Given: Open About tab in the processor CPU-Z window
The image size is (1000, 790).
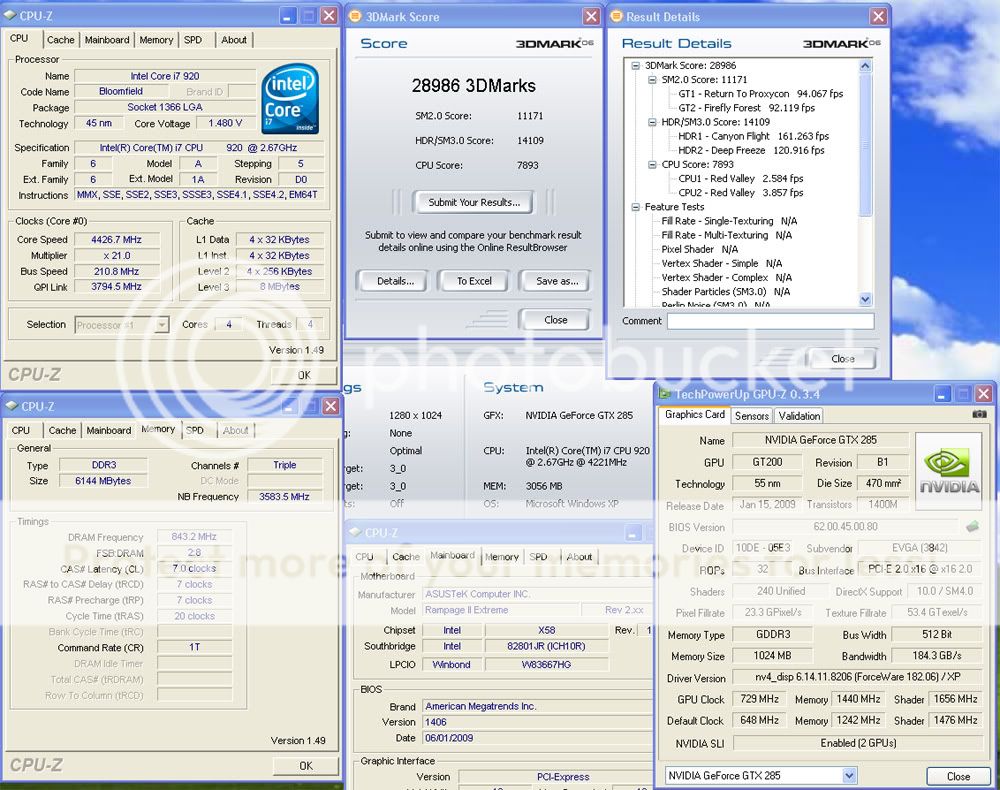Looking at the screenshot, I should click(234, 40).
